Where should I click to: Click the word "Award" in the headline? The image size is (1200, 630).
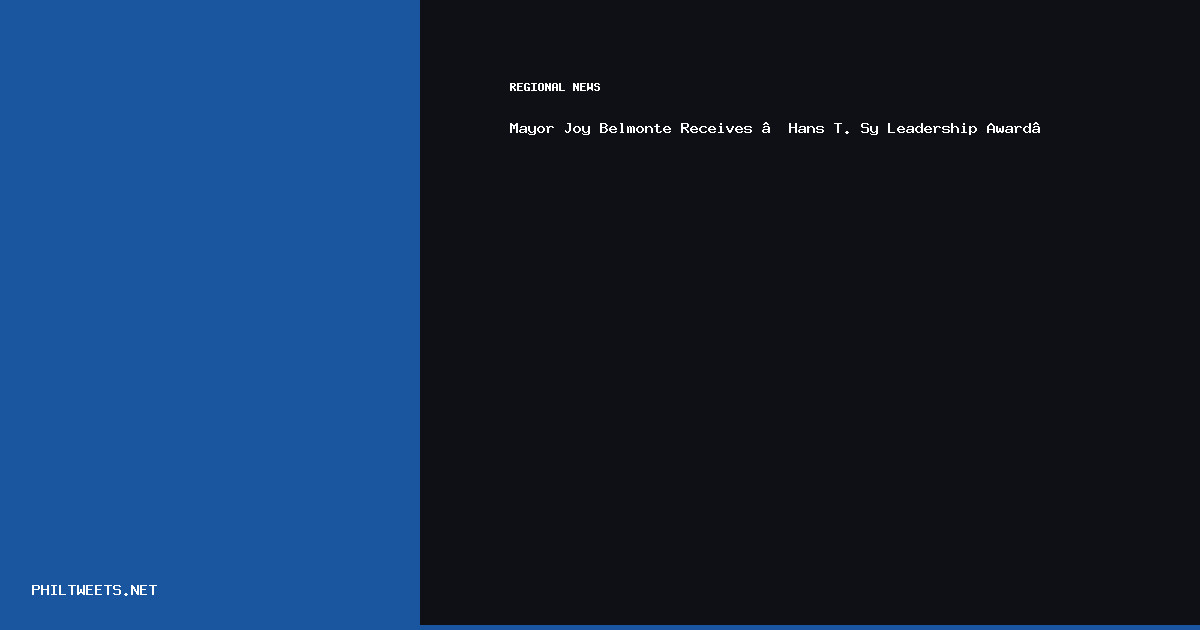point(1008,128)
